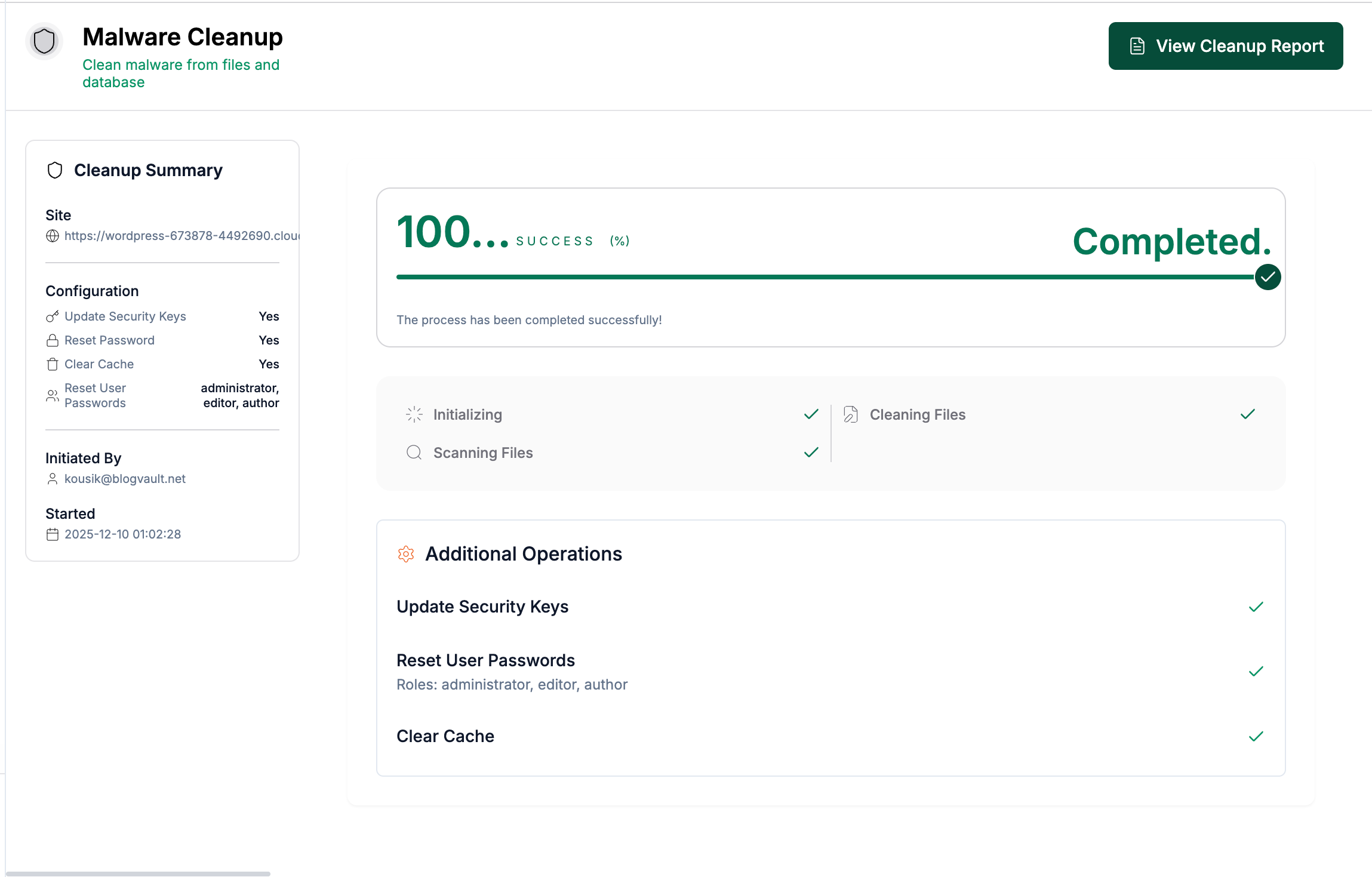Viewport: 1372px width, 877px height.
Task: Click the globe icon next to the site URL
Action: [x=52, y=236]
